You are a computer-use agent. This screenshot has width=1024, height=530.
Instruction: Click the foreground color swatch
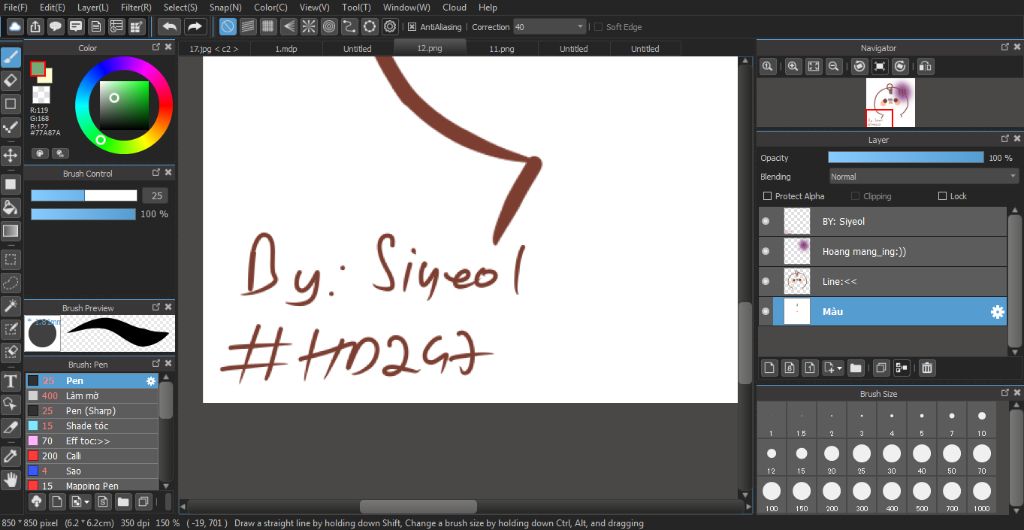point(38,68)
